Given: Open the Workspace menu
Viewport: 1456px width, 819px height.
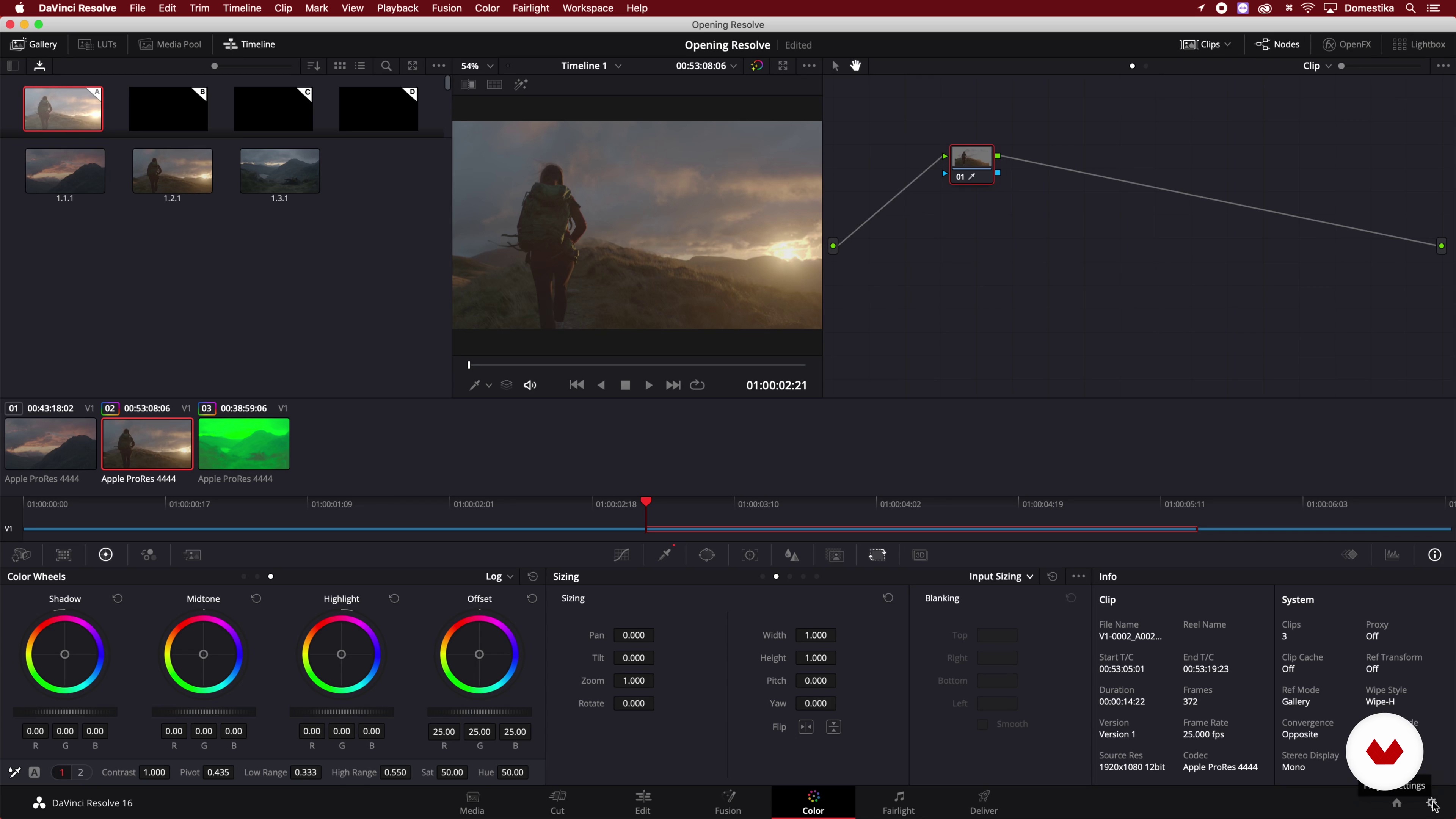Looking at the screenshot, I should pos(588,8).
